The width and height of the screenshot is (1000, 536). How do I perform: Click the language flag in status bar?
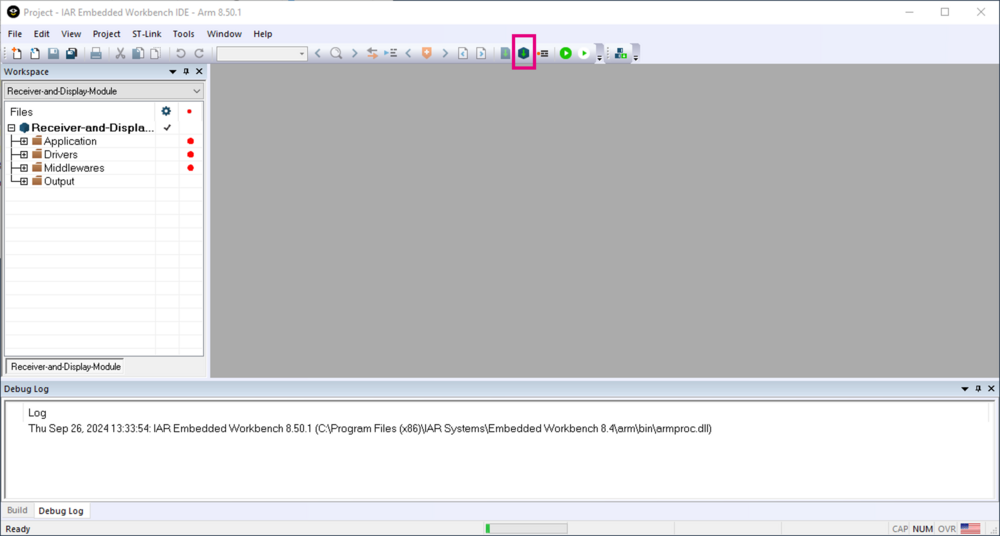(x=970, y=528)
